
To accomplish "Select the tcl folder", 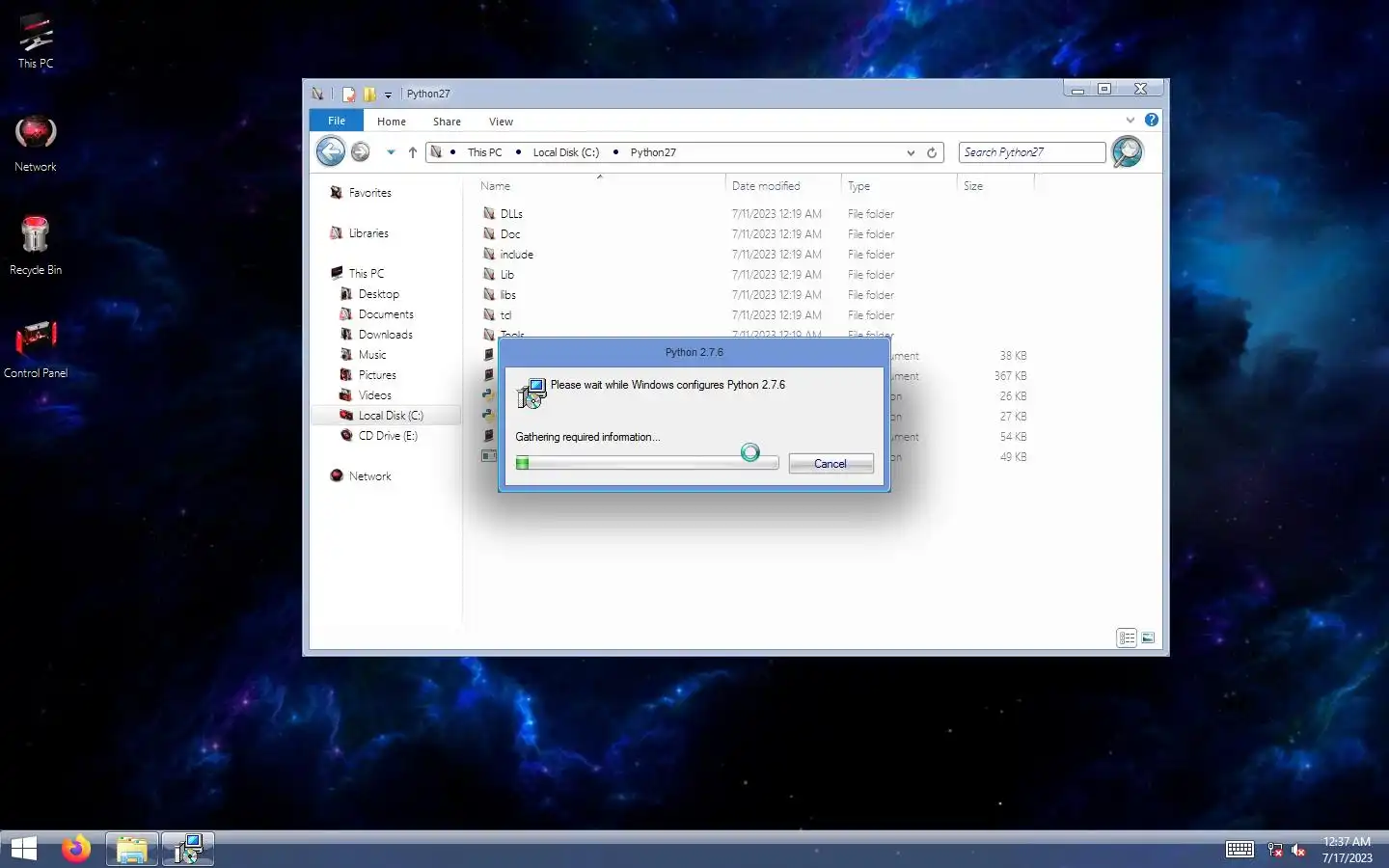I will (x=505, y=315).
